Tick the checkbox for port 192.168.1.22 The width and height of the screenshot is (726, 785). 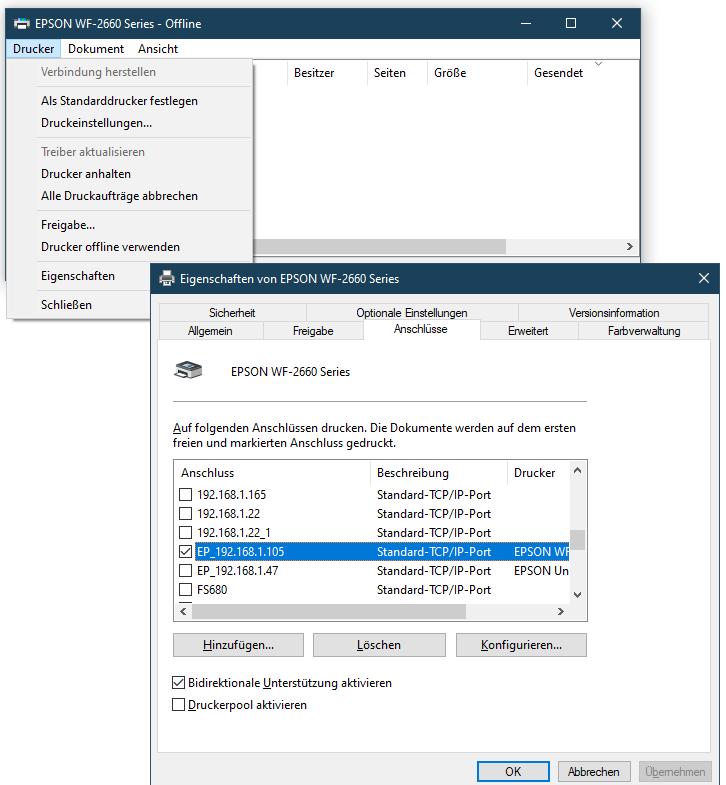pyautogui.click(x=185, y=514)
